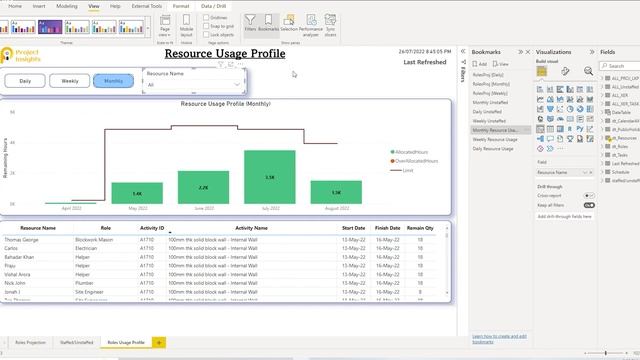This screenshot has height=360, width=640.
Task: Add a new report page
Action: coord(159,342)
